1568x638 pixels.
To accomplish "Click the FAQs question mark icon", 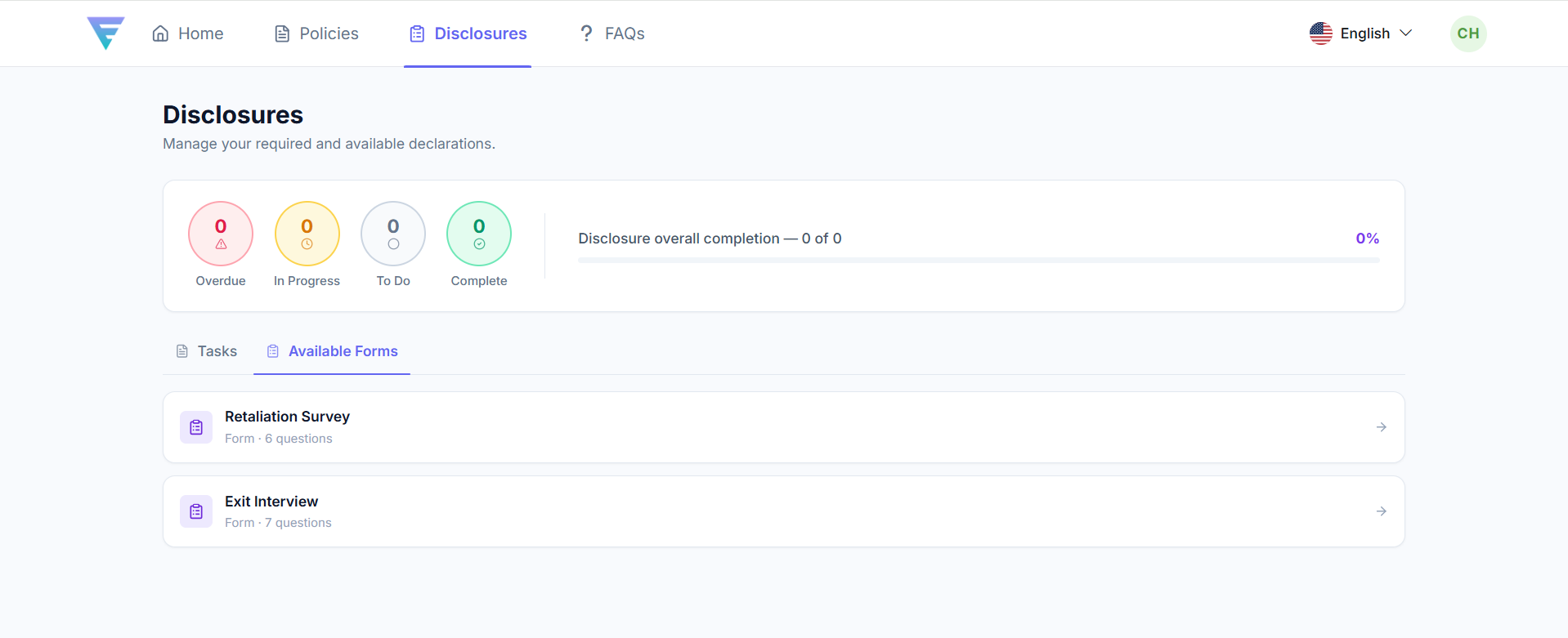I will 586,33.
